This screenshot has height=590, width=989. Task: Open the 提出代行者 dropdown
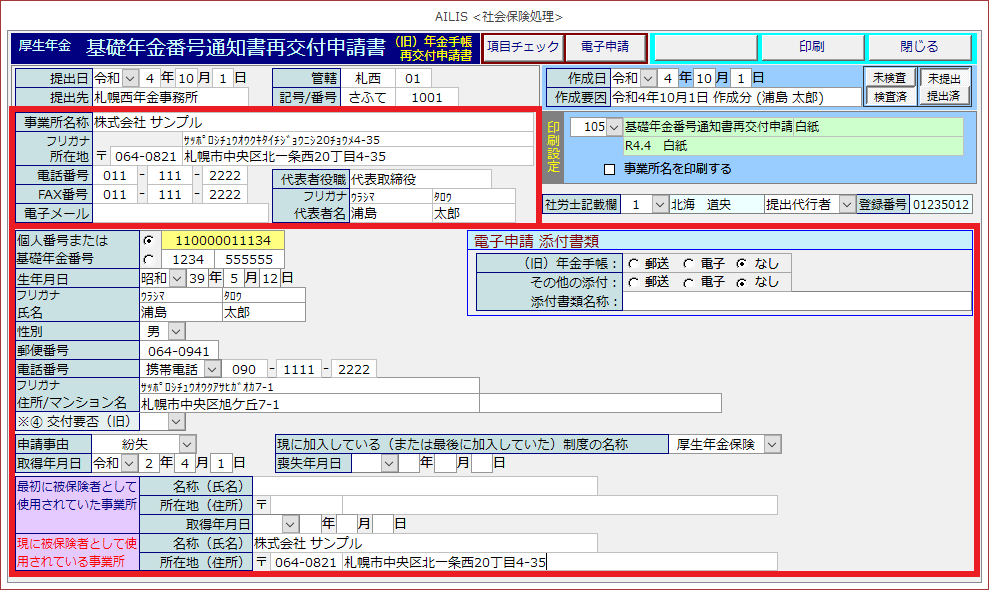click(x=847, y=204)
